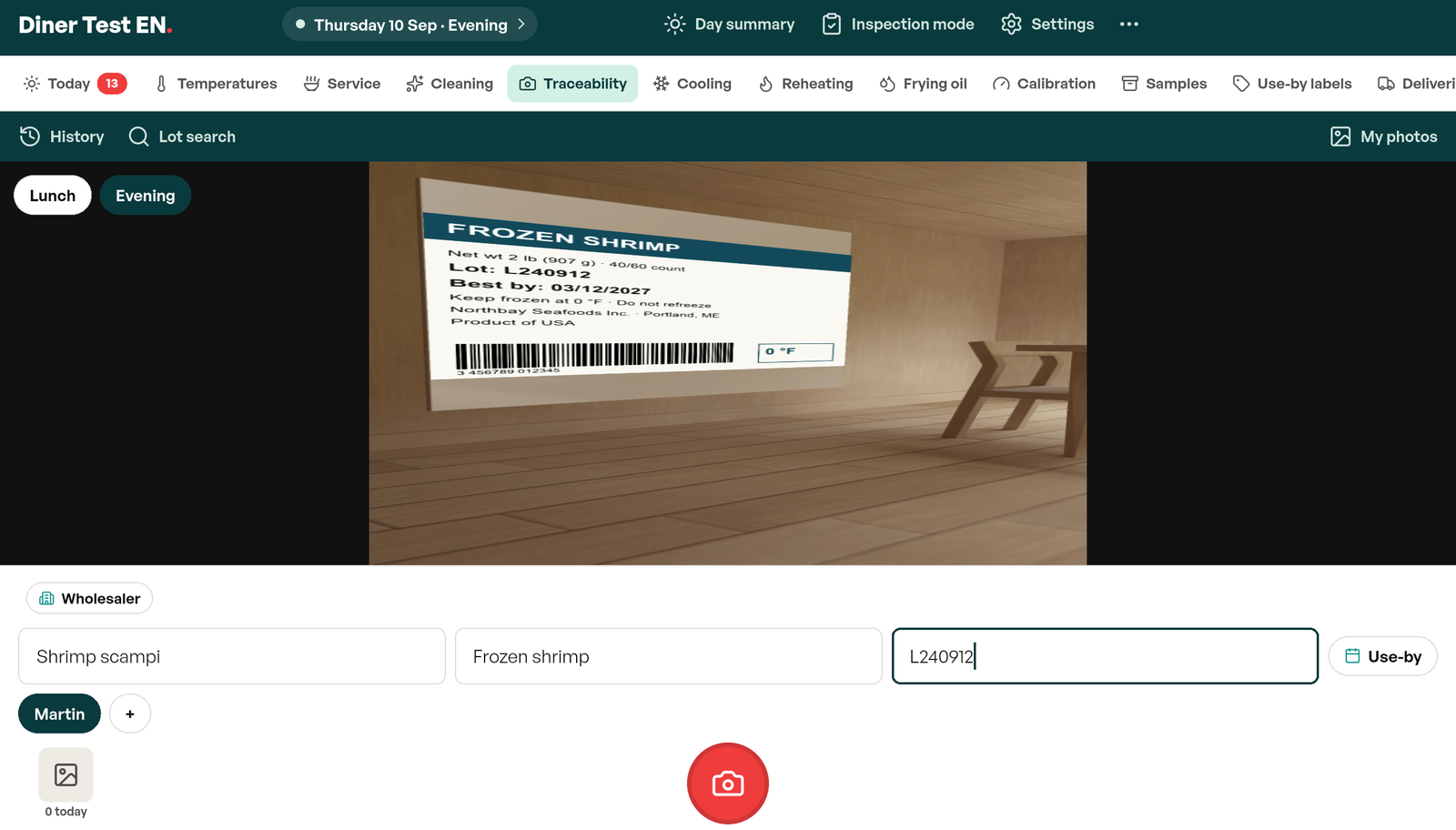Click the oil drop icon in Frying oil
The height and width of the screenshot is (830, 1456).
coord(887,84)
